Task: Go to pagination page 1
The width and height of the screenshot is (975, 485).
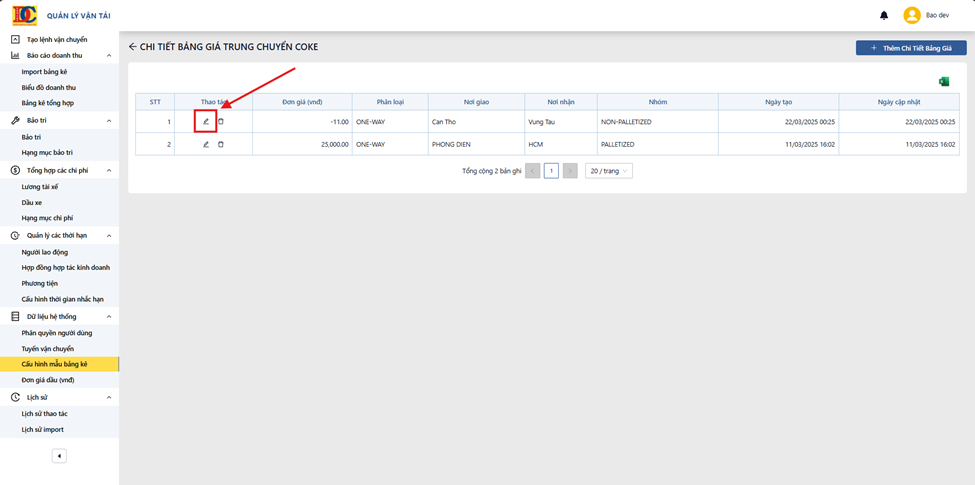Action: pyautogui.click(x=551, y=171)
